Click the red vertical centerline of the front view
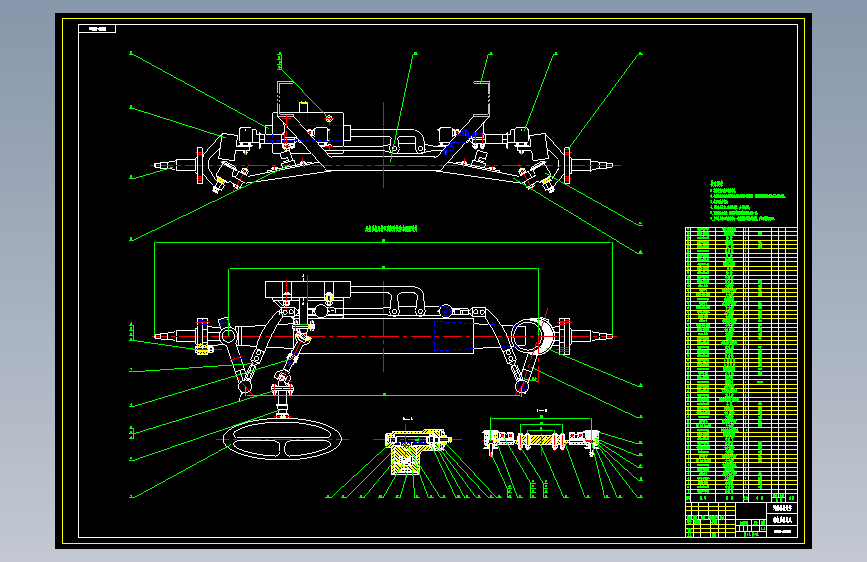Screen dimensions: 867x562 point(383,145)
